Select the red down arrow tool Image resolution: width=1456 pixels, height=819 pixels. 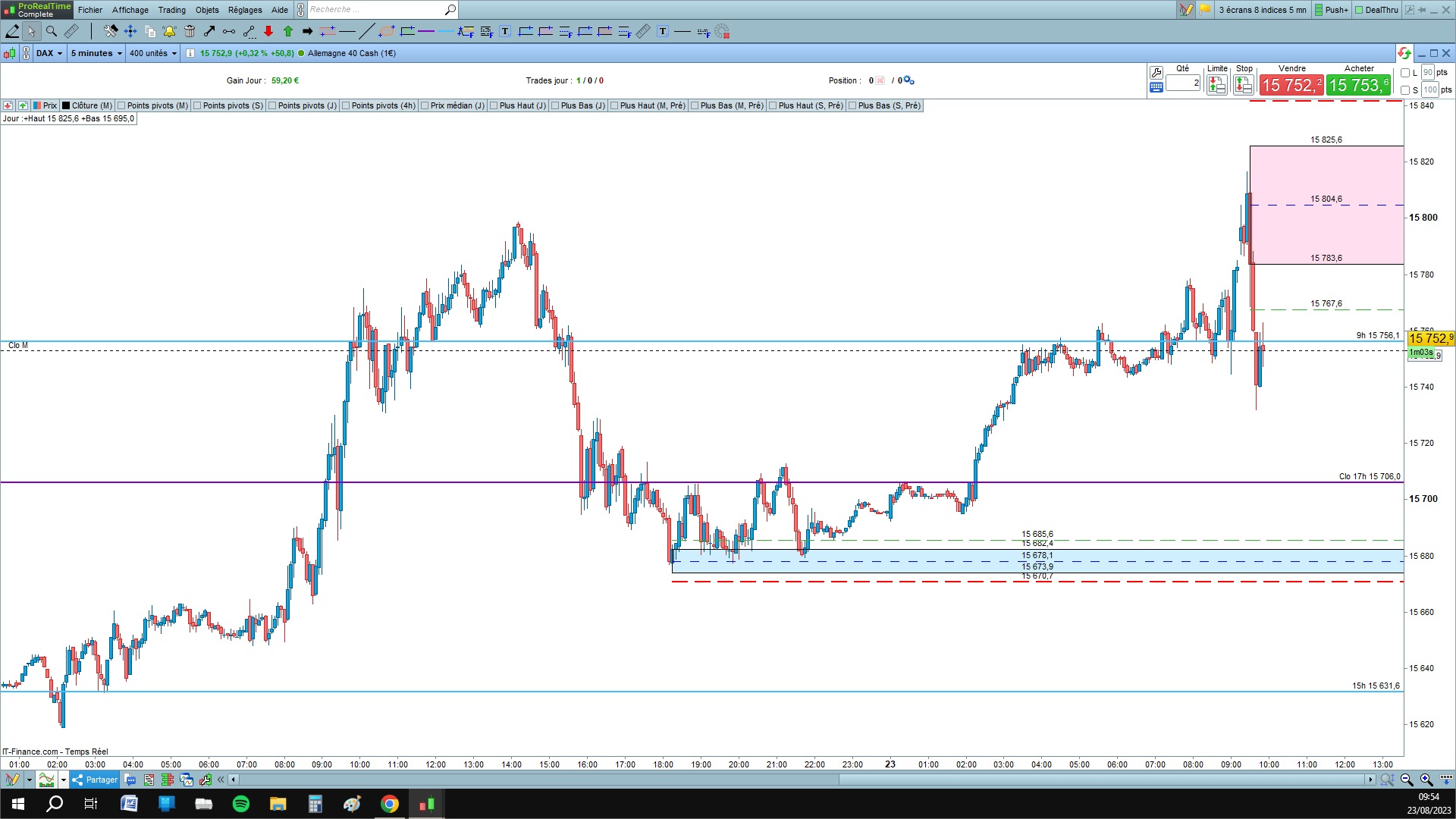click(x=268, y=31)
